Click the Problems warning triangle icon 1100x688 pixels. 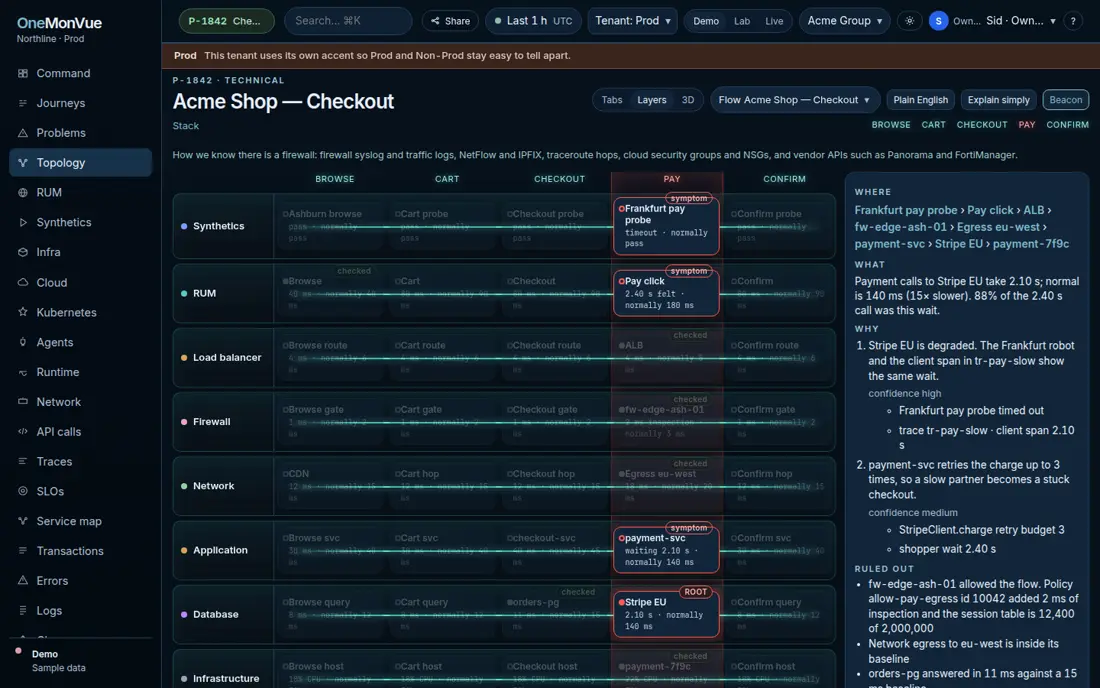(x=22, y=133)
